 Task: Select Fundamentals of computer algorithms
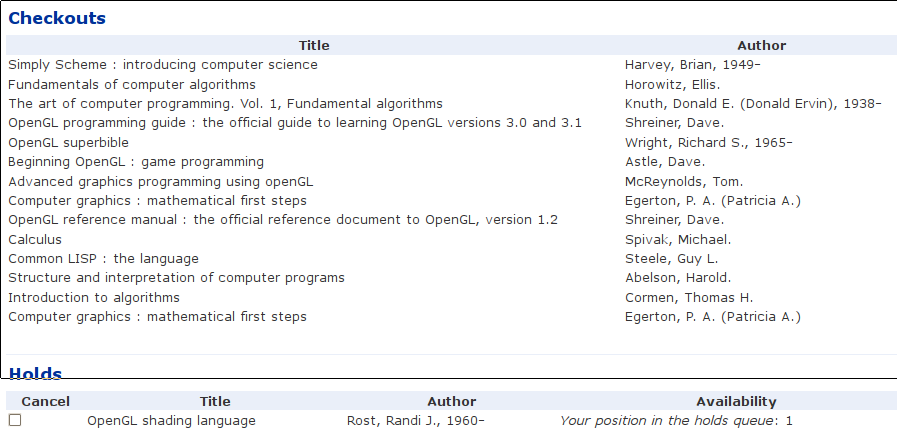pos(132,85)
